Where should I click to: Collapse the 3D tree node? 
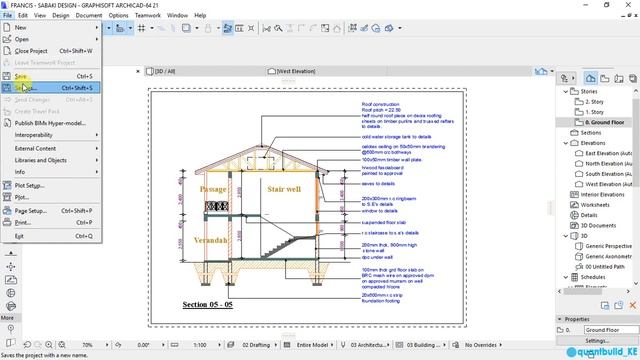[x=566, y=236]
